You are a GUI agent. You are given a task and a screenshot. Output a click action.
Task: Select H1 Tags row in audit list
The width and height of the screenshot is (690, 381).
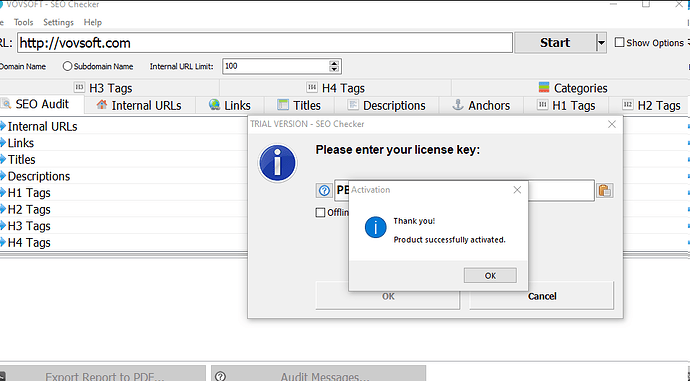coord(124,193)
